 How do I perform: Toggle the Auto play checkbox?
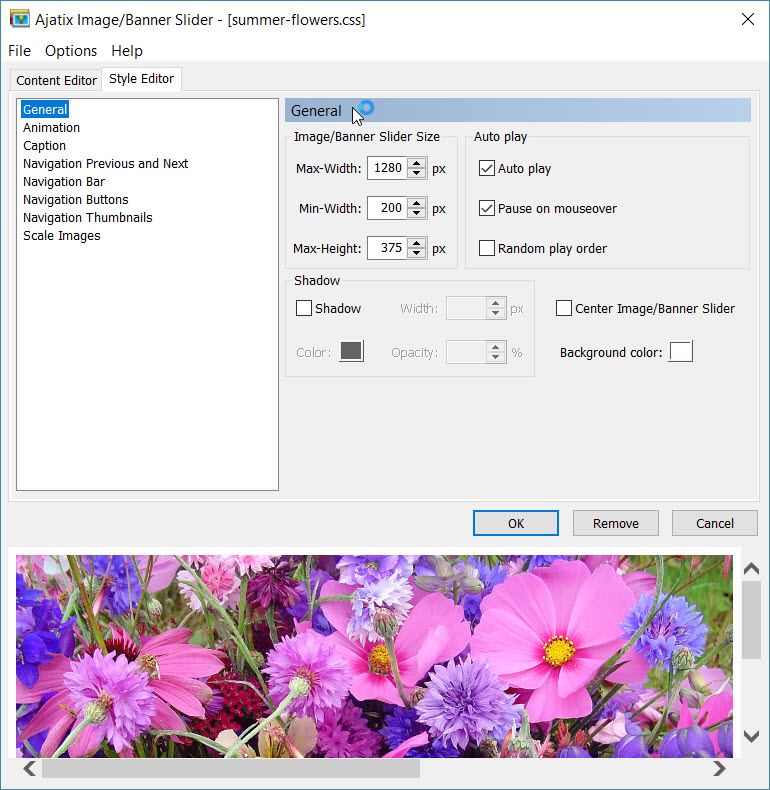[x=487, y=168]
